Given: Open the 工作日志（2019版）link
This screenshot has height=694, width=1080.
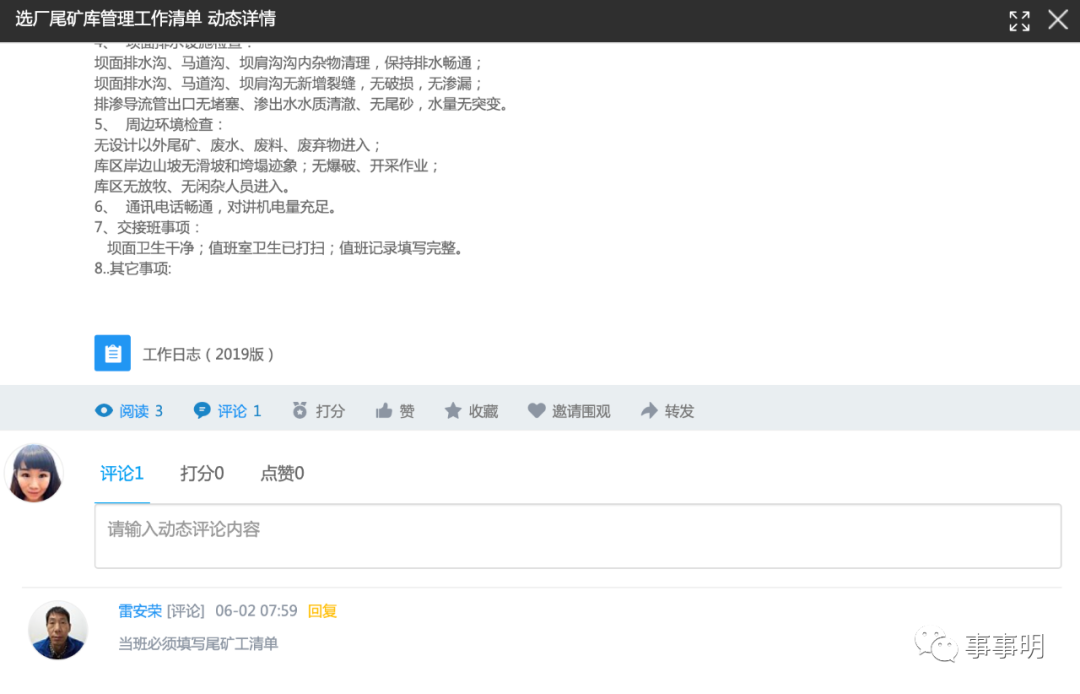Looking at the screenshot, I should [x=208, y=354].
